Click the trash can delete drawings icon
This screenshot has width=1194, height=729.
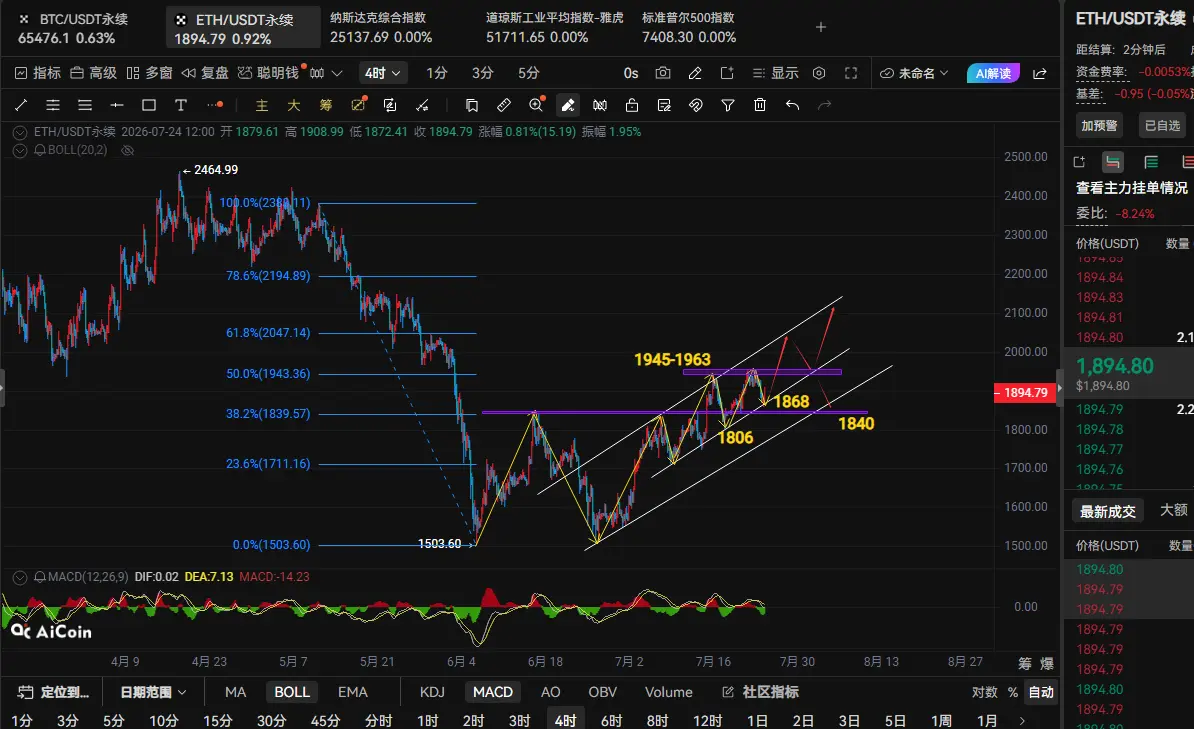point(760,105)
